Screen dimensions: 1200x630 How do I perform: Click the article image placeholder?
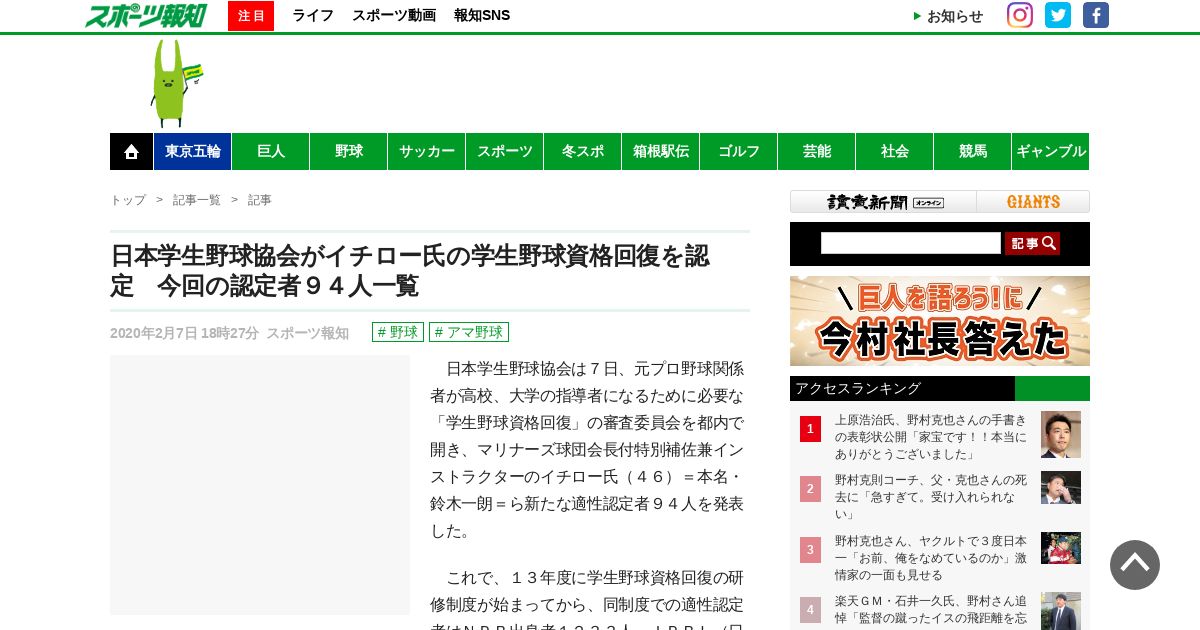[260, 485]
